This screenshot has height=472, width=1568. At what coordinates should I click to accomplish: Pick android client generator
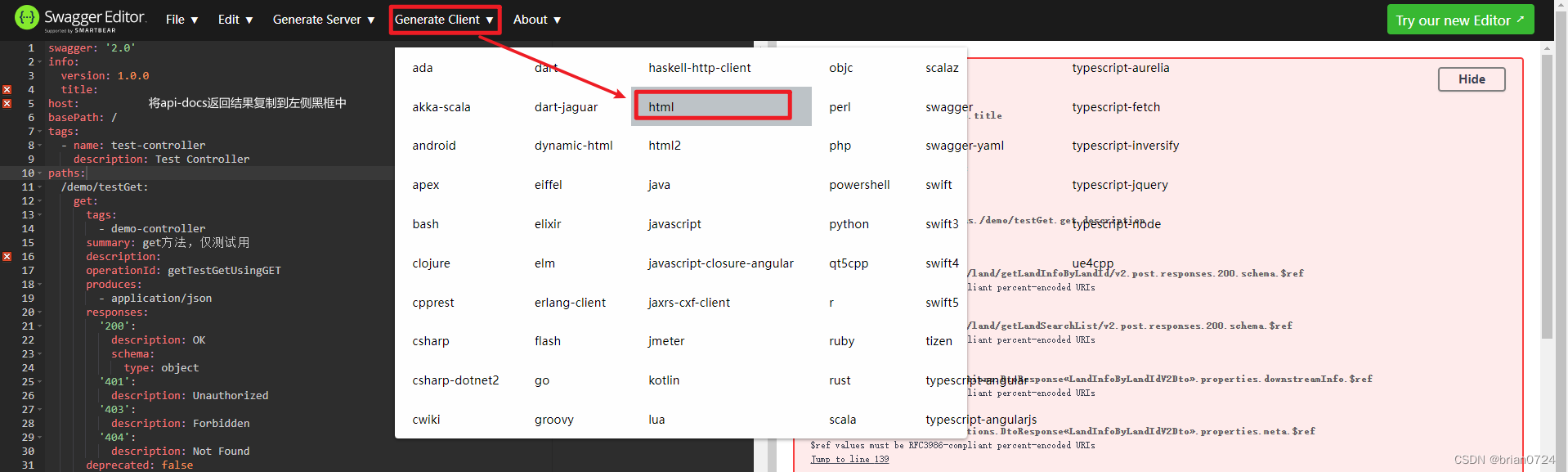point(434,146)
